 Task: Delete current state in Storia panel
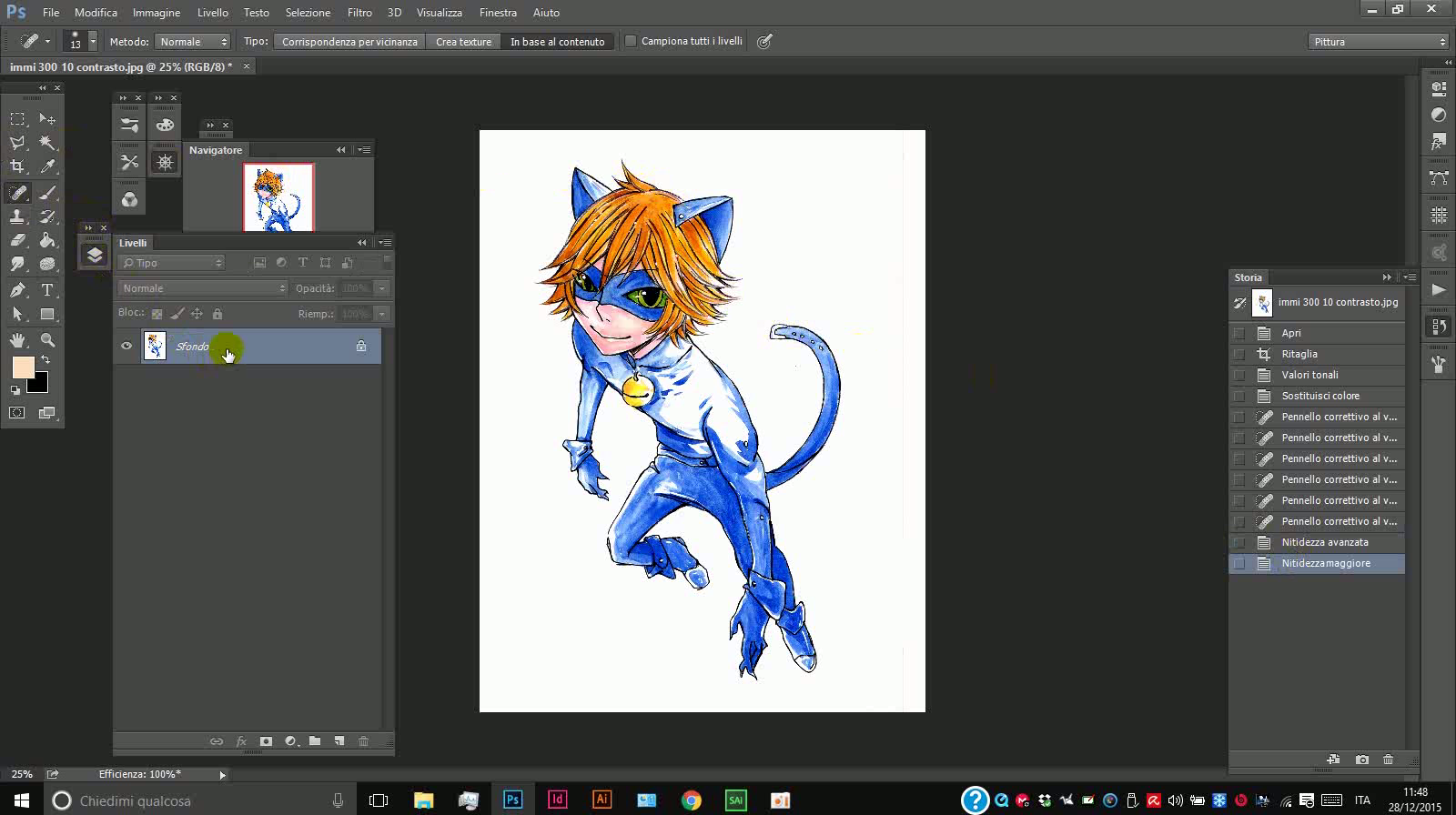click(x=1388, y=760)
